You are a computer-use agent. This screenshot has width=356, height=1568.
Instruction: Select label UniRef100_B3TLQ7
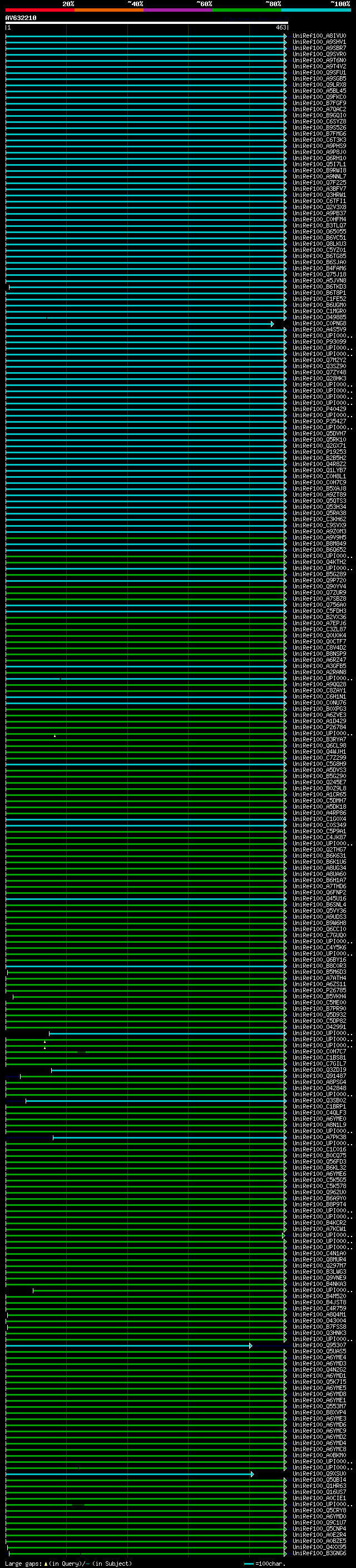(319, 225)
